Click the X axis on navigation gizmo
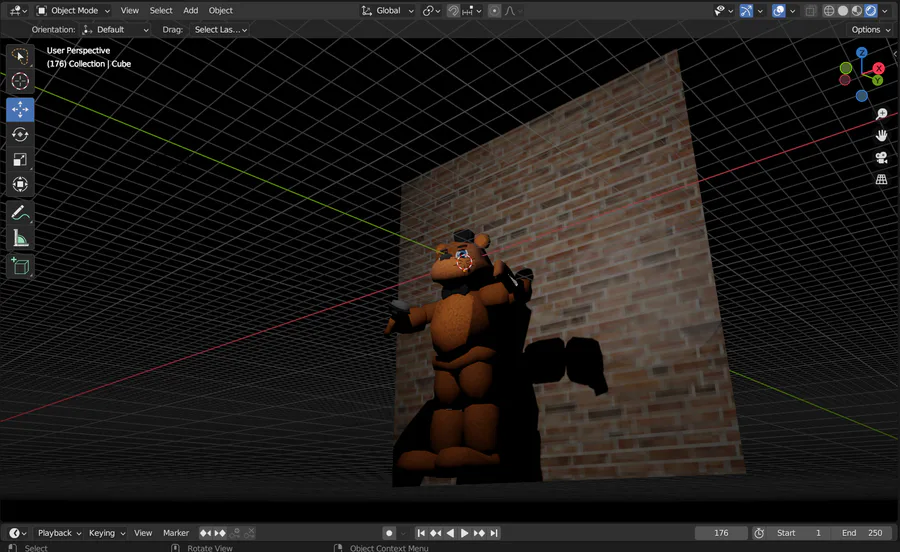This screenshot has width=900, height=552. (x=878, y=68)
